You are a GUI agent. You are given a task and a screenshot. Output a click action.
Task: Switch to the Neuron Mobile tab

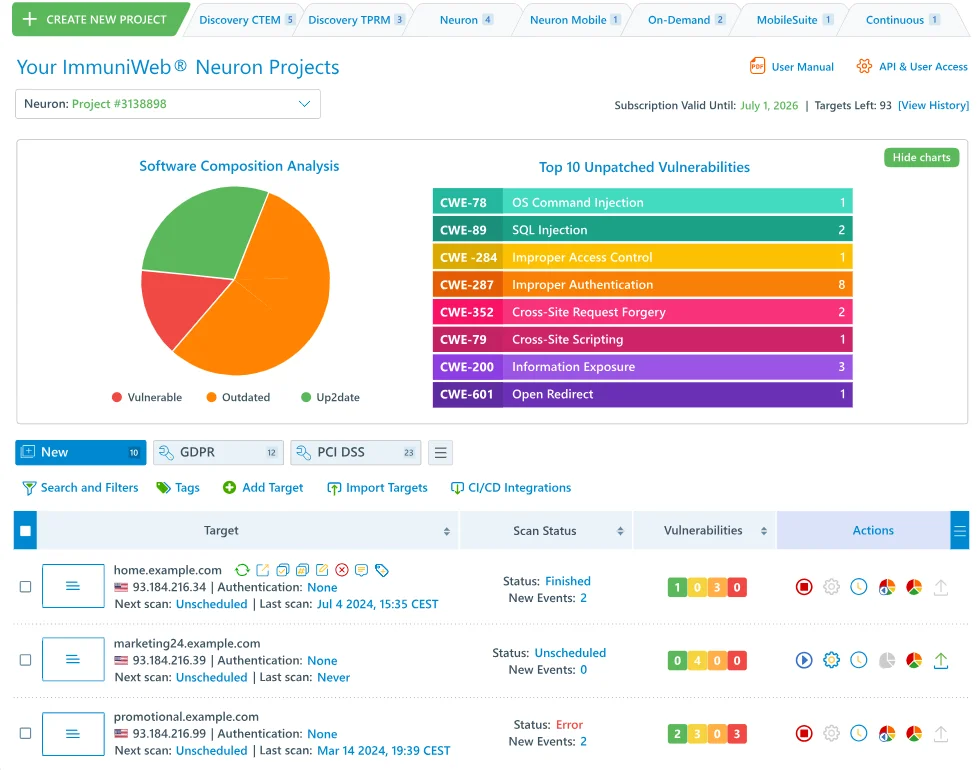point(574,20)
